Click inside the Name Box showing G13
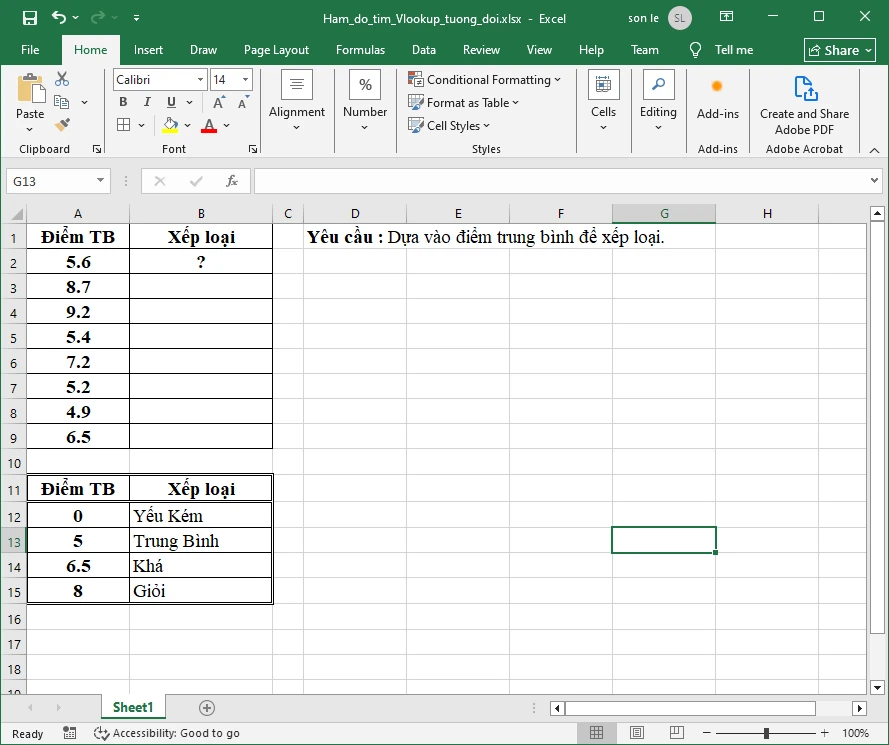Image resolution: width=889 pixels, height=745 pixels. 50,182
